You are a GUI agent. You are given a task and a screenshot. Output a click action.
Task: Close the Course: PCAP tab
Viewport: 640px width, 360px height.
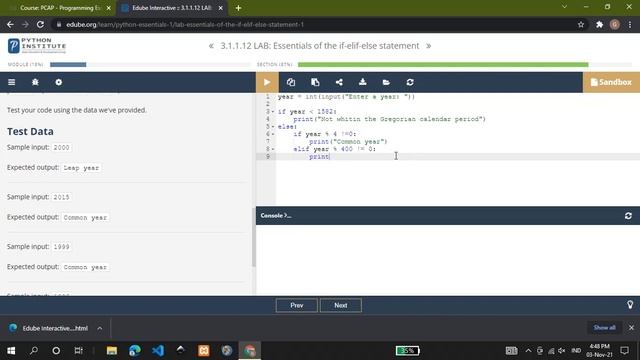tap(109, 8)
